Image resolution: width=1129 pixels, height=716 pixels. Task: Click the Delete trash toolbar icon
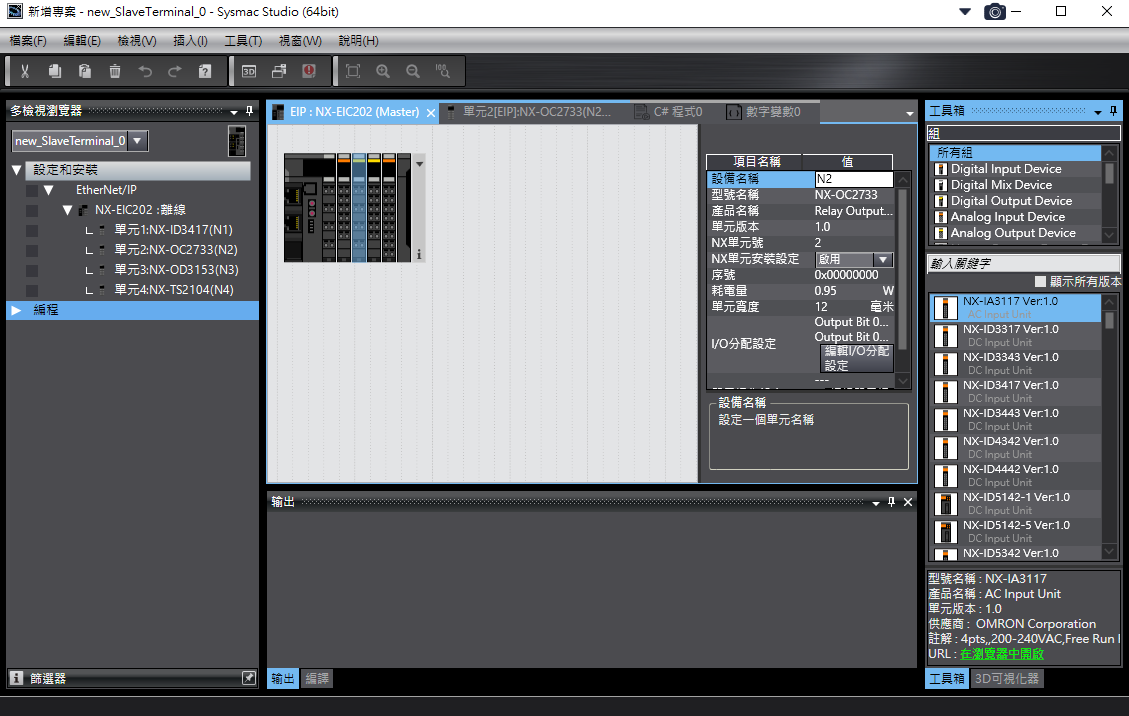(x=115, y=71)
